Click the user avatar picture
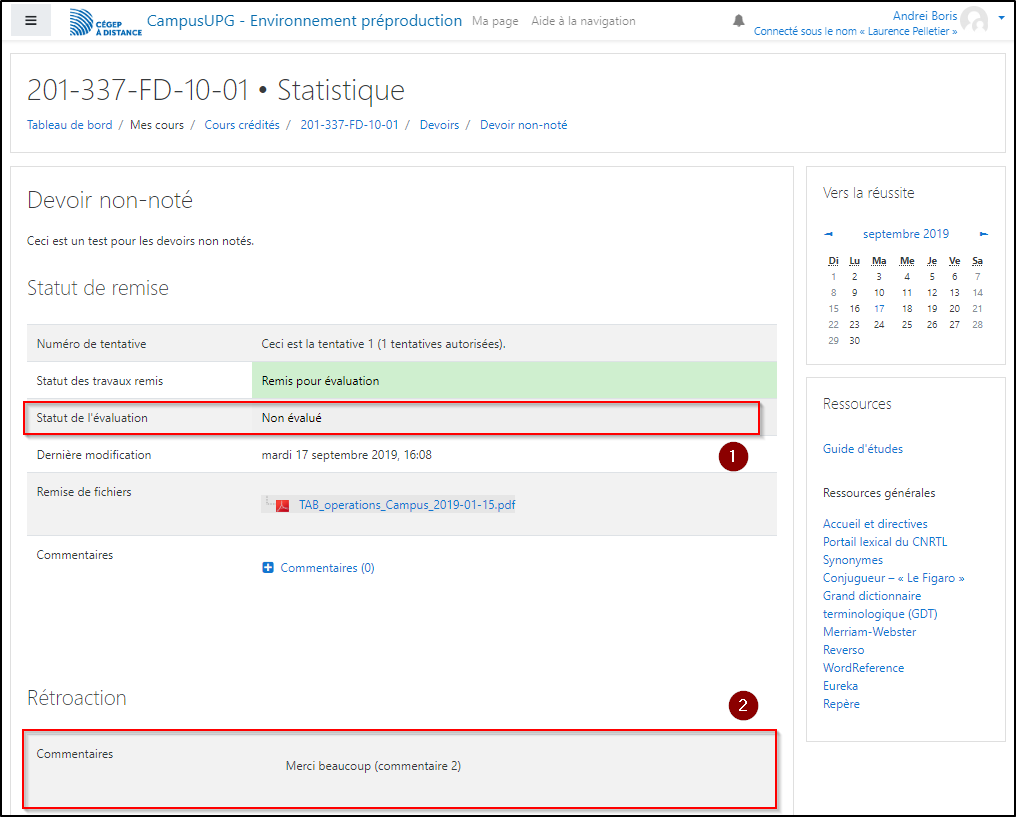The height and width of the screenshot is (817, 1016). pyautogui.click(x=974, y=21)
